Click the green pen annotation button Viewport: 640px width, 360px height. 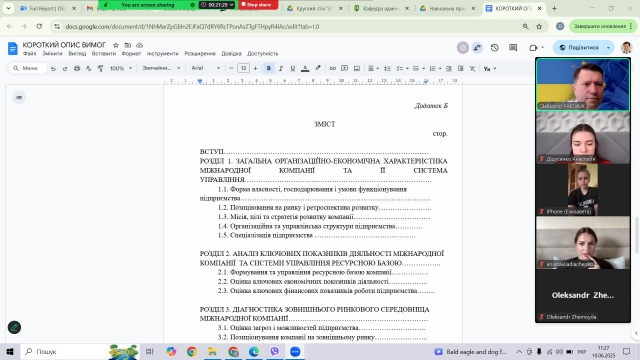pyautogui.click(x=14, y=327)
